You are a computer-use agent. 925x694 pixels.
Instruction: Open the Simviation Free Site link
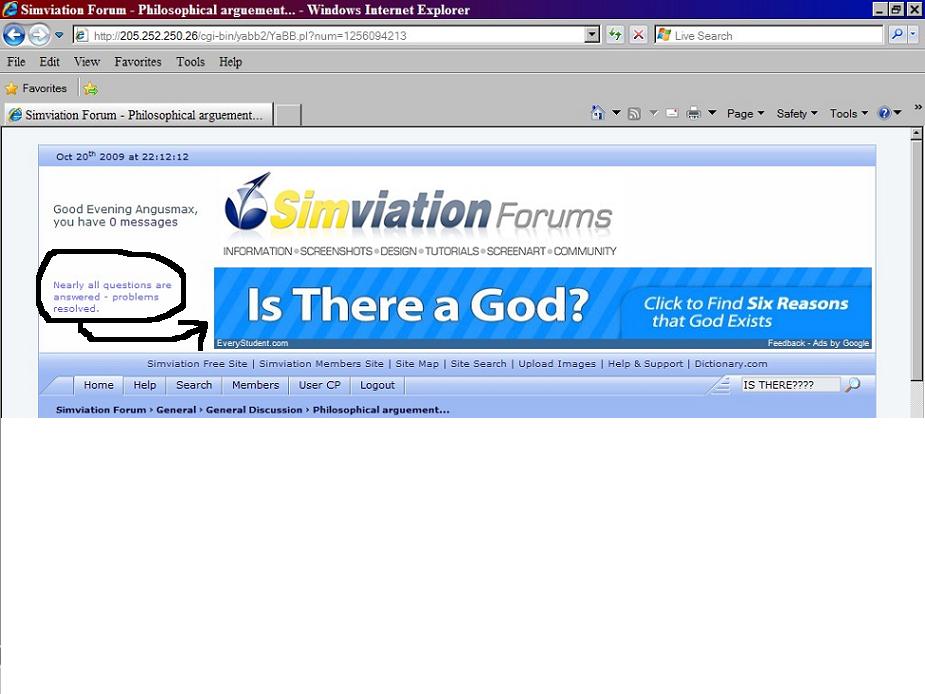point(197,364)
